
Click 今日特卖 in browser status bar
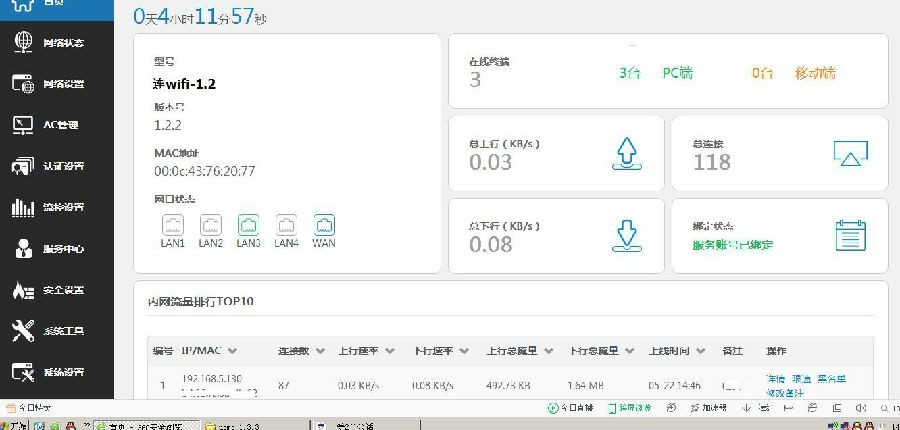pos(29,408)
